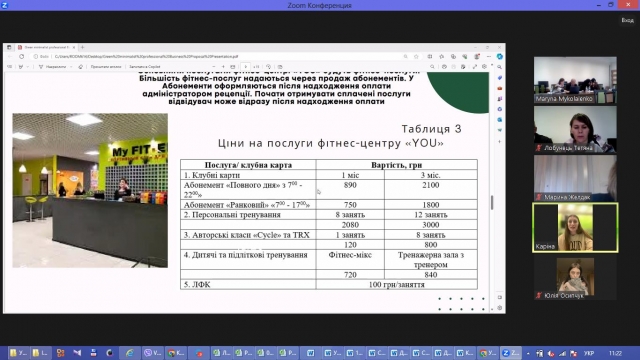Select Юлія Осипчук video thumbnail

click(x=575, y=277)
